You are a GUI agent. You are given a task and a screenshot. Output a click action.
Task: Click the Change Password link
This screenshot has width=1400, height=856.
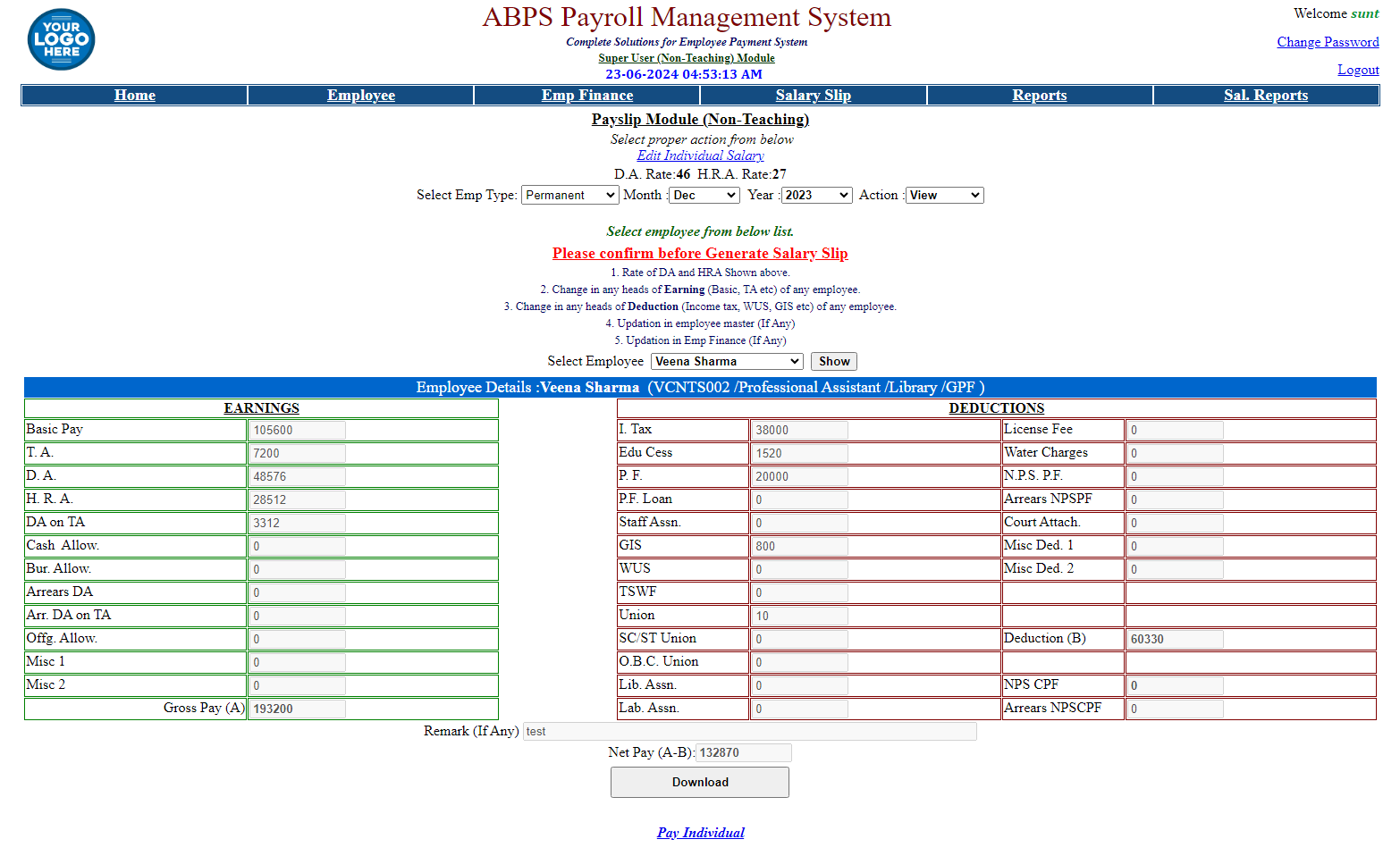pyautogui.click(x=1328, y=42)
